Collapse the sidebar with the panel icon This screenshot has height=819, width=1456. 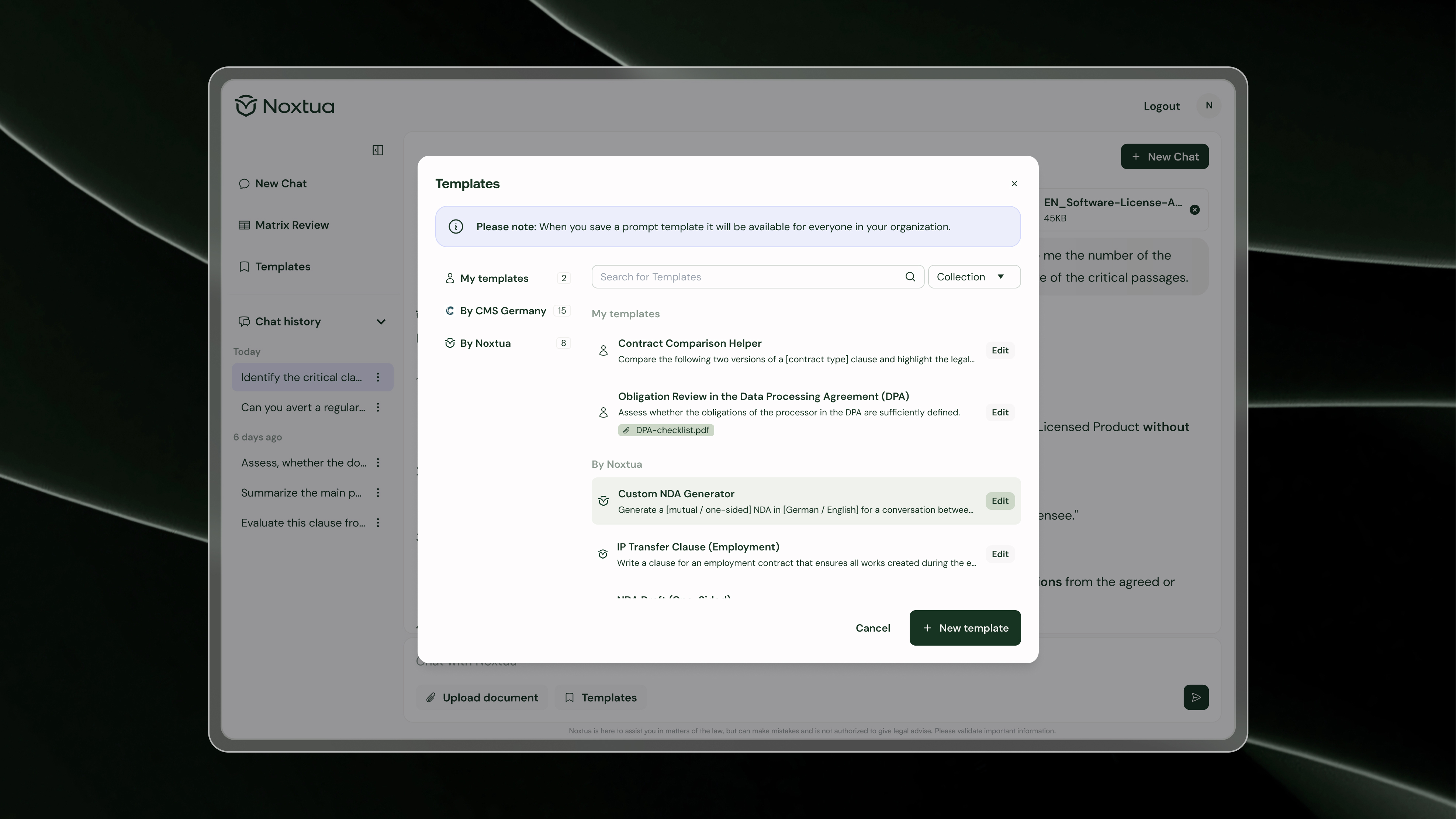(x=378, y=150)
